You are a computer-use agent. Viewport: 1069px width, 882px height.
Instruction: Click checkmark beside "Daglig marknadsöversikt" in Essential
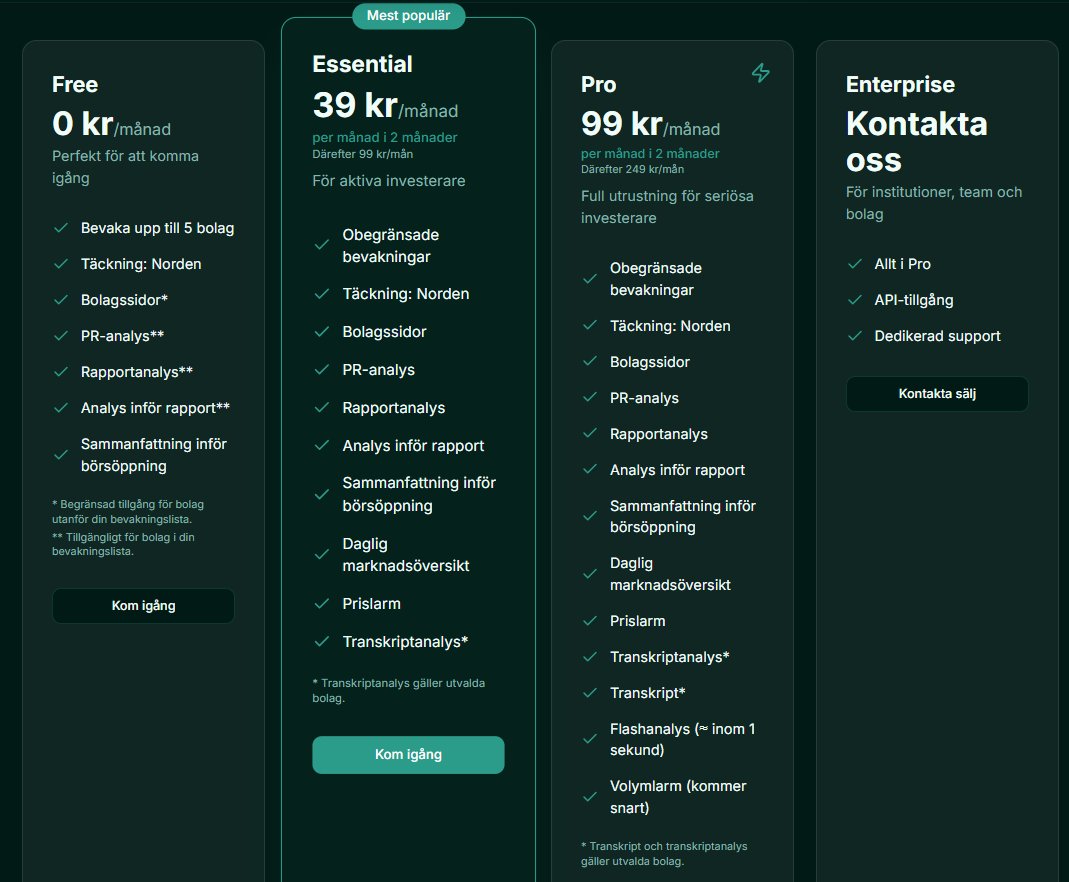click(x=322, y=555)
